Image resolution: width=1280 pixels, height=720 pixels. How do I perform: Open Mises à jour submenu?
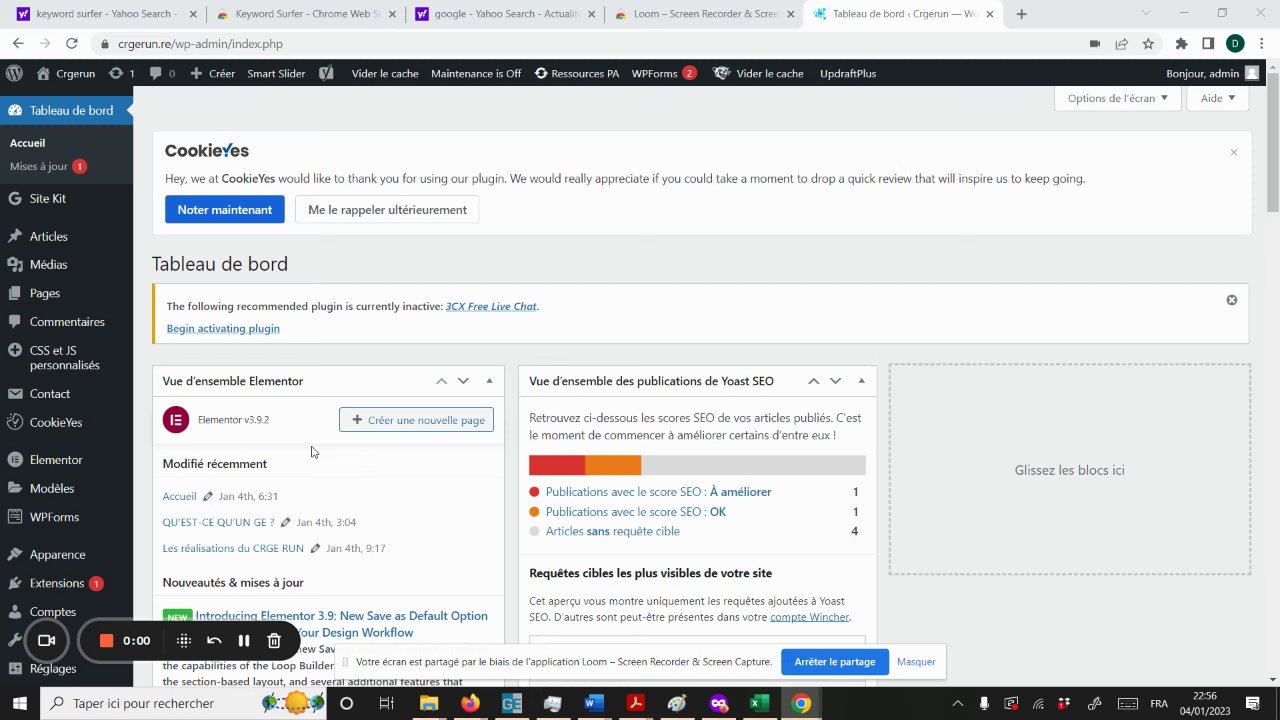pyautogui.click(x=48, y=166)
